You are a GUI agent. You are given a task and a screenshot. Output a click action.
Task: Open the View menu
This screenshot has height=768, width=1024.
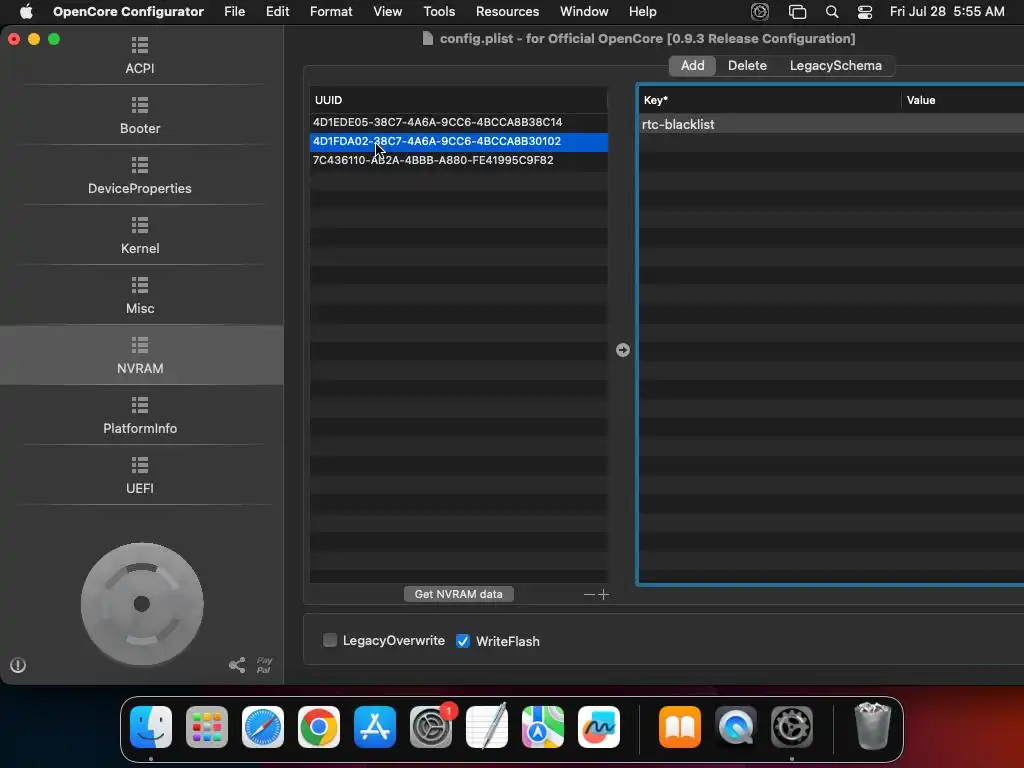pyautogui.click(x=387, y=12)
